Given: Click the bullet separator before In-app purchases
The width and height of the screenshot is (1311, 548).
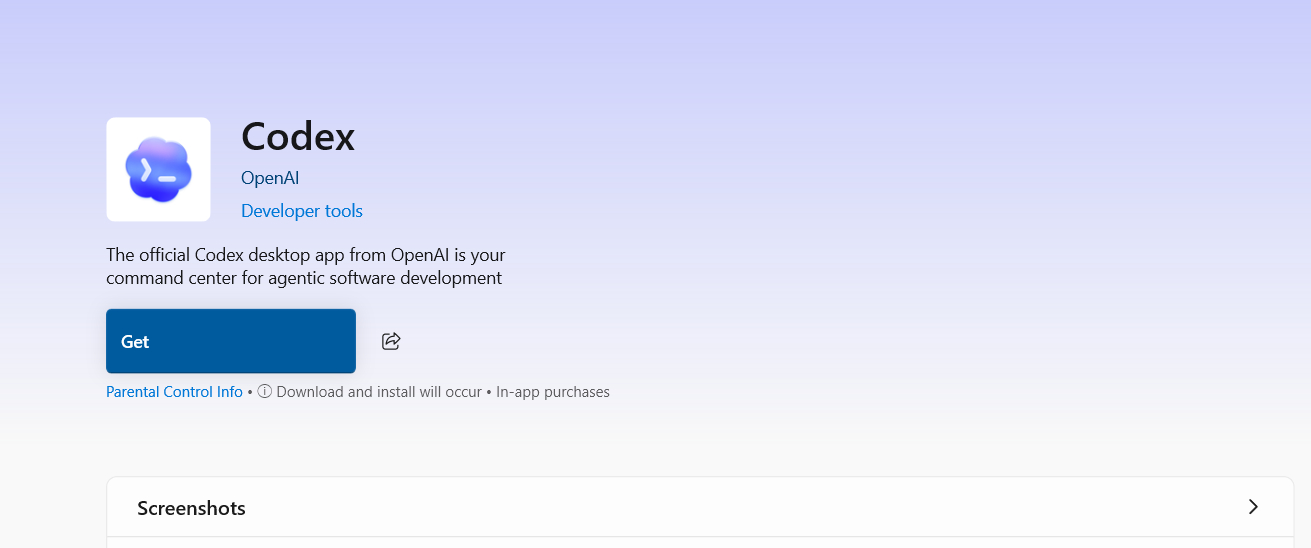Looking at the screenshot, I should 489,392.
